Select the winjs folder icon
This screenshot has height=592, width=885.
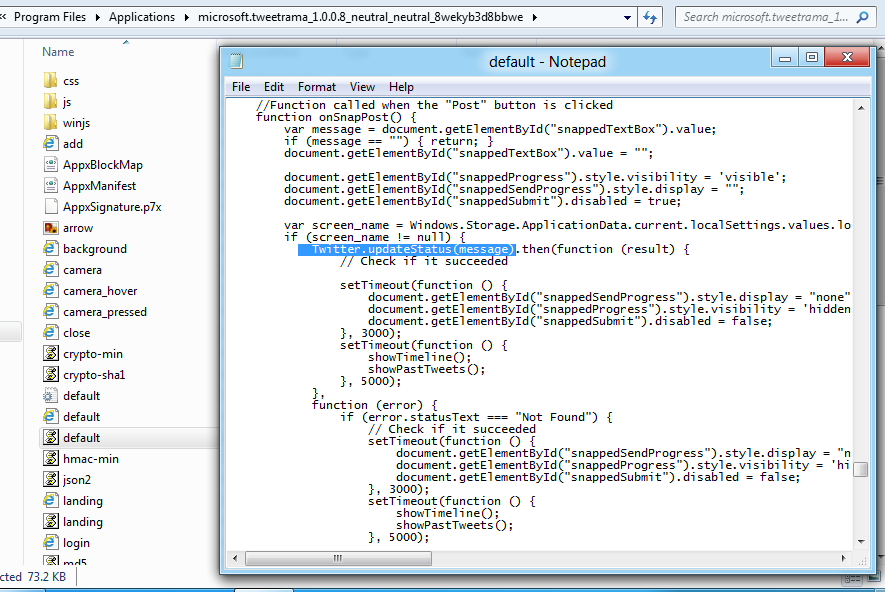(x=50, y=122)
